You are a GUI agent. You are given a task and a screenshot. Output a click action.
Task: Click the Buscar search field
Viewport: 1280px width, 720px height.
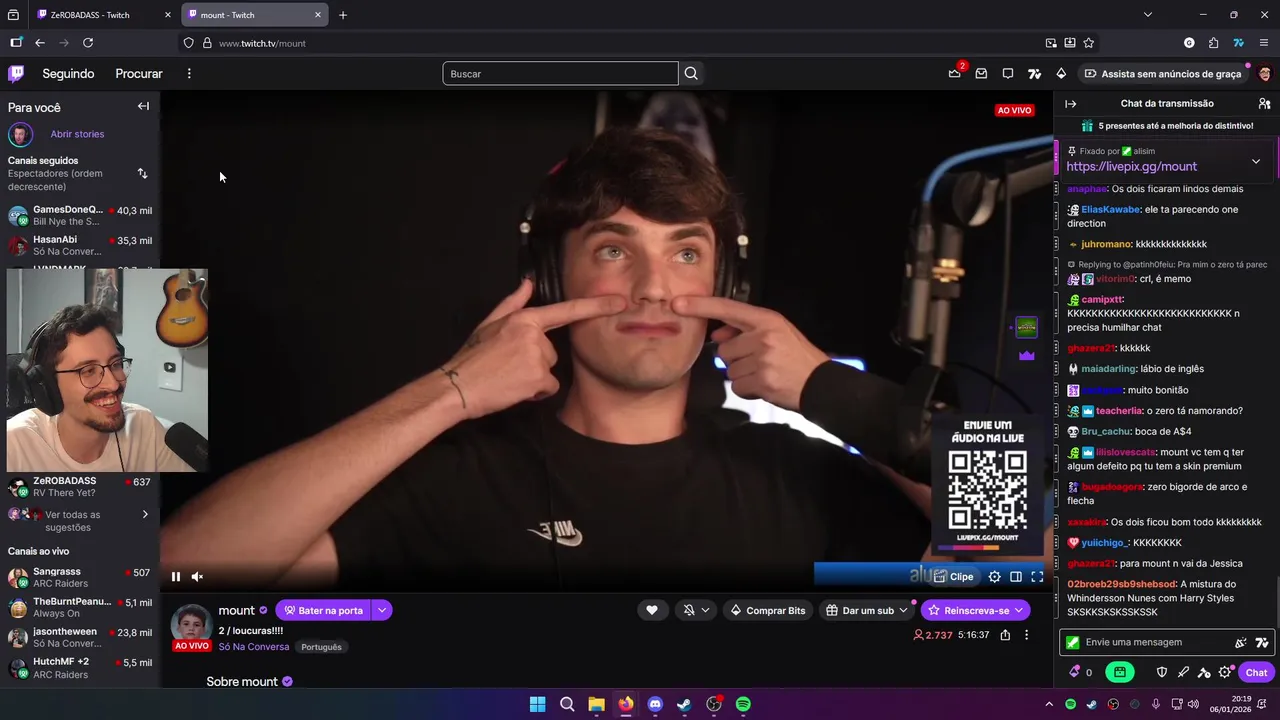coord(560,73)
